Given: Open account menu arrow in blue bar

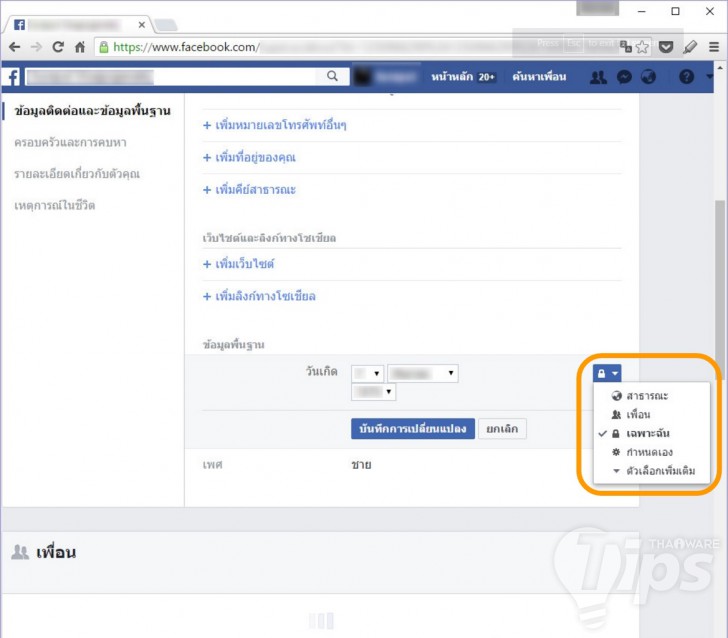Looking at the screenshot, I should [x=709, y=76].
